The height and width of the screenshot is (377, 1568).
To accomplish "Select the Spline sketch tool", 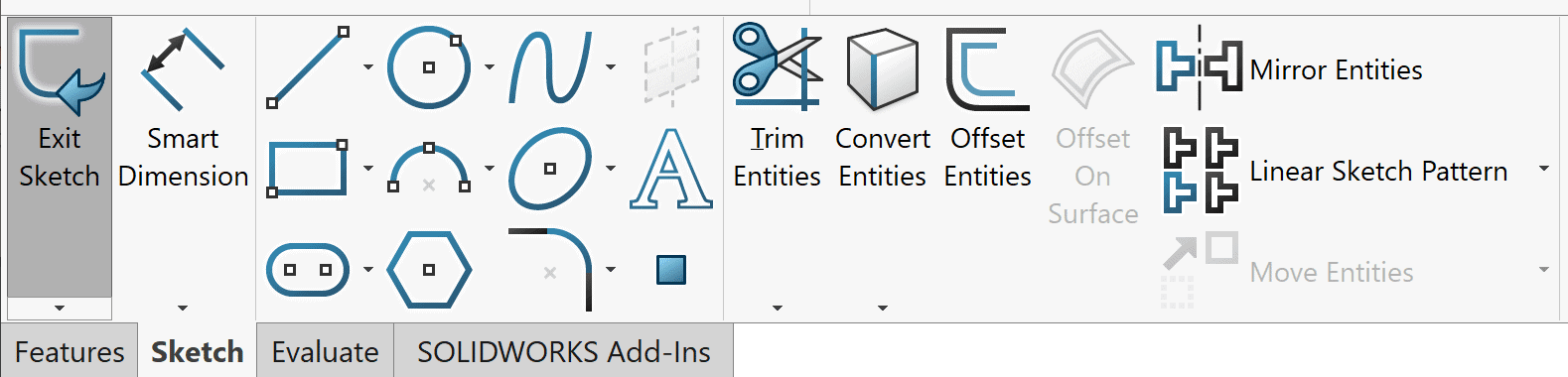I will [x=550, y=67].
